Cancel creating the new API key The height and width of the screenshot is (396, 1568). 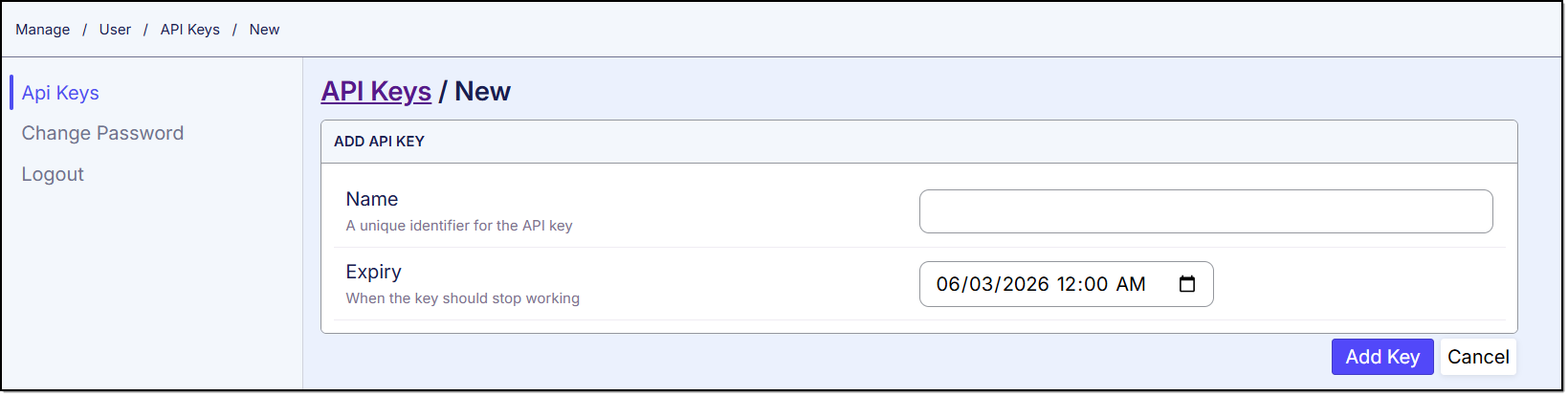[x=1477, y=357]
